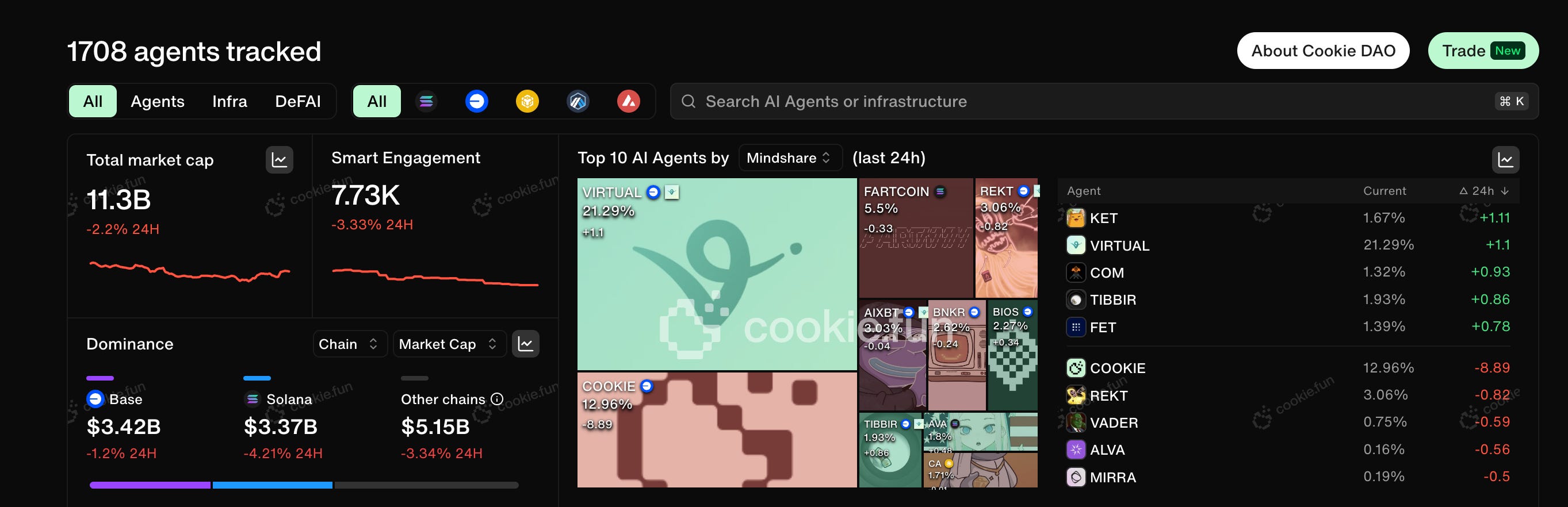
Task: Open the Mindshare metric dropdown
Action: point(790,158)
